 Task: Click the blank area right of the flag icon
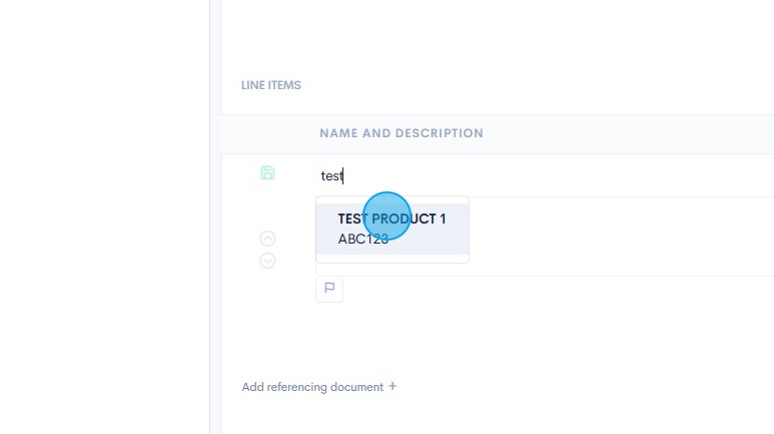pyautogui.click(x=550, y=289)
